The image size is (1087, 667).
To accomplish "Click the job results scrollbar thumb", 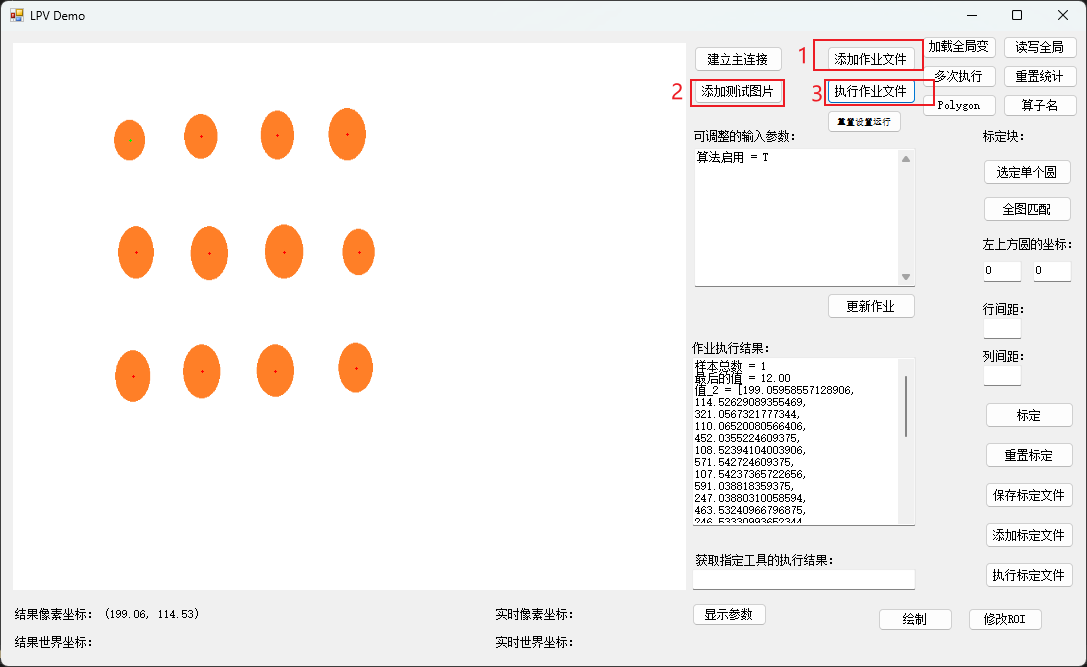I will point(906,406).
